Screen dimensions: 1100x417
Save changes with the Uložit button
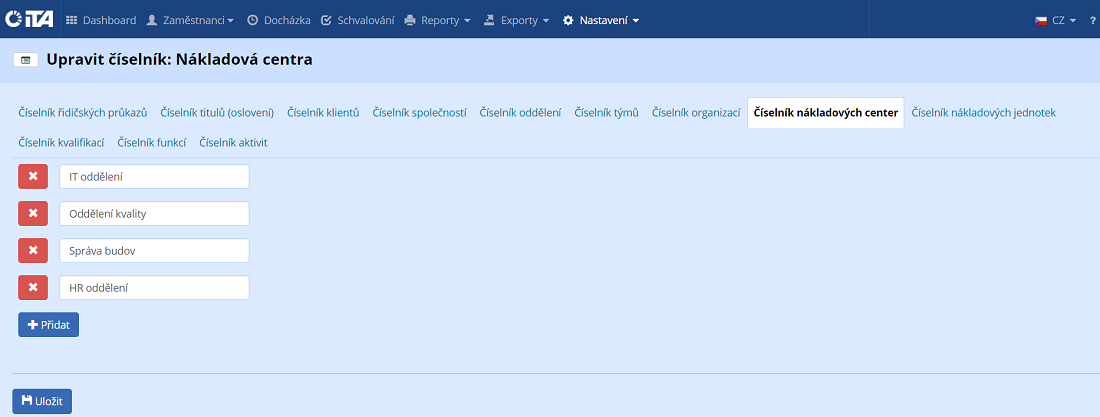pos(42,401)
